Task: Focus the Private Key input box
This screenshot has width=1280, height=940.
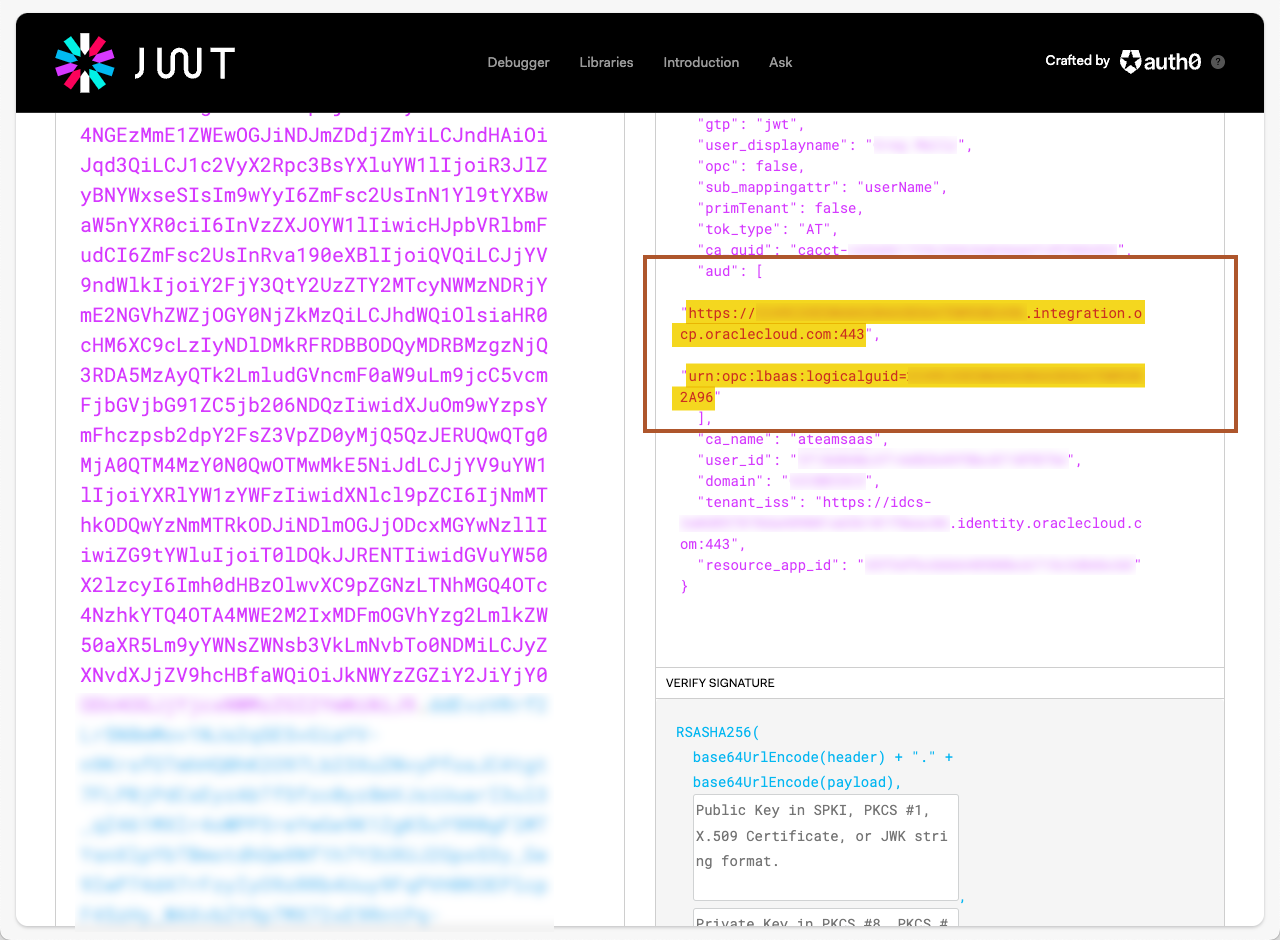Action: point(825,922)
